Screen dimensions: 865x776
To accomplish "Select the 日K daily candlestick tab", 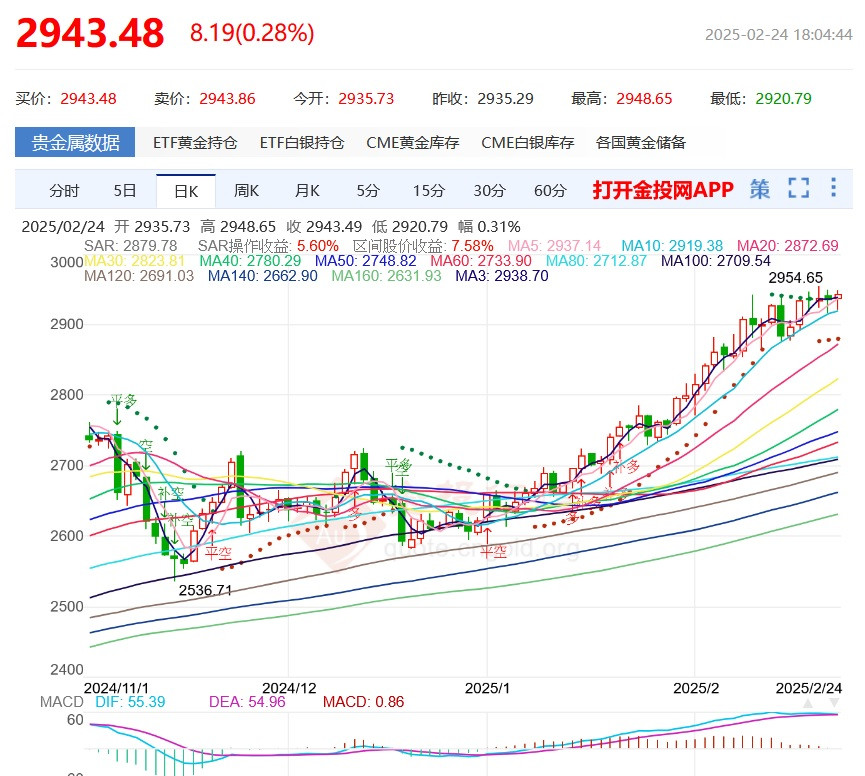I will click(186, 190).
